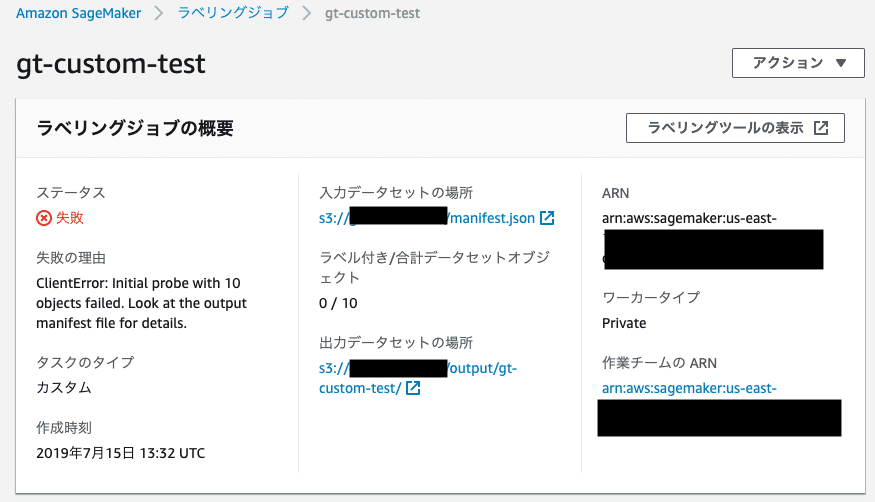Click the 失敗の理由 label
Screen dimensions: 875x502
(x=71, y=258)
